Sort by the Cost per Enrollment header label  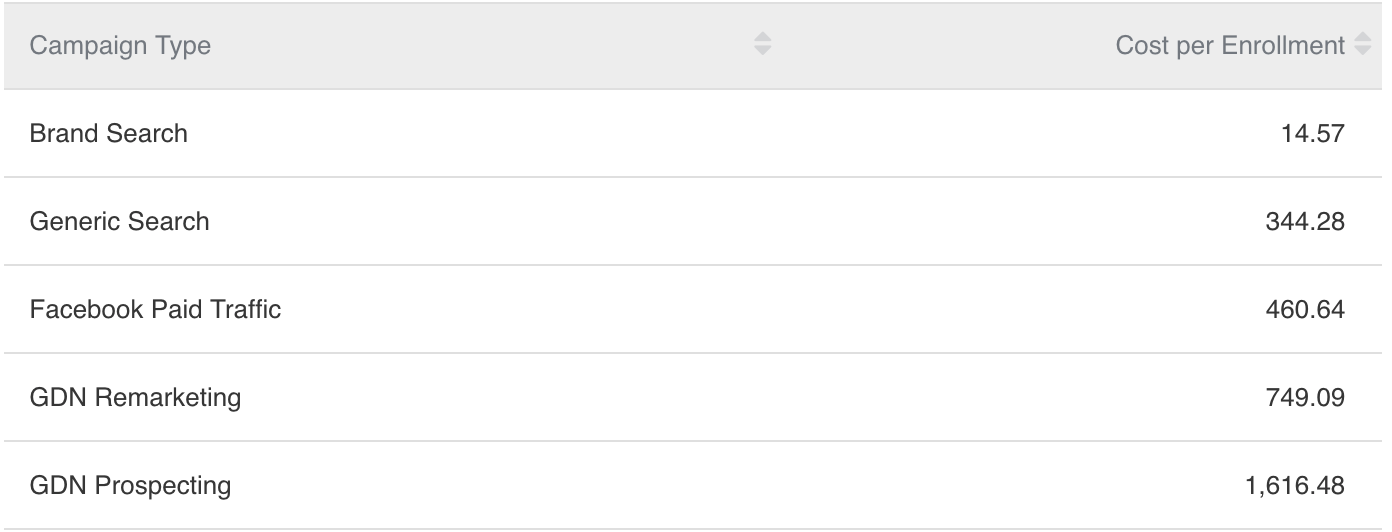tap(1230, 45)
